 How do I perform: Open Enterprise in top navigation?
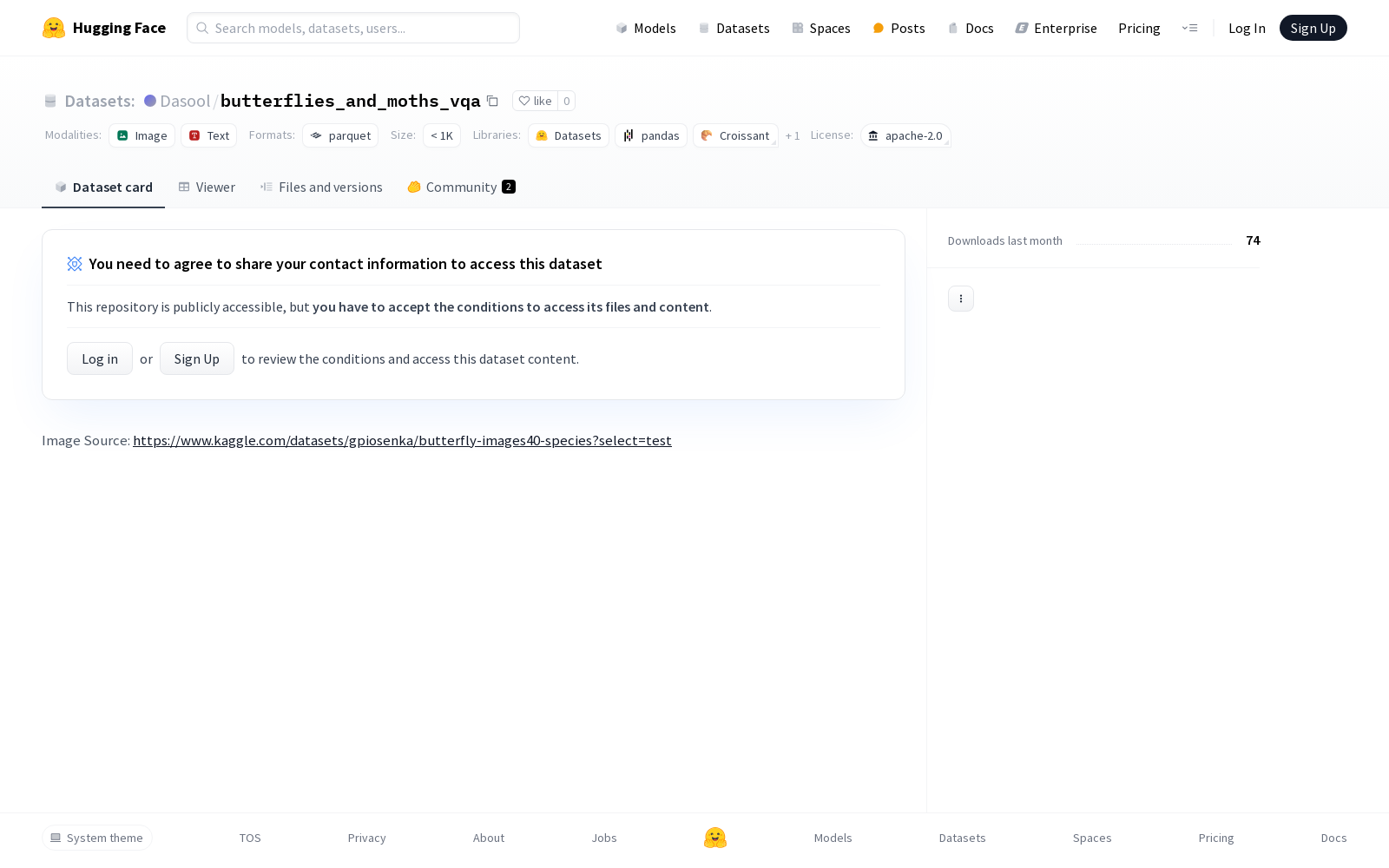click(1057, 28)
